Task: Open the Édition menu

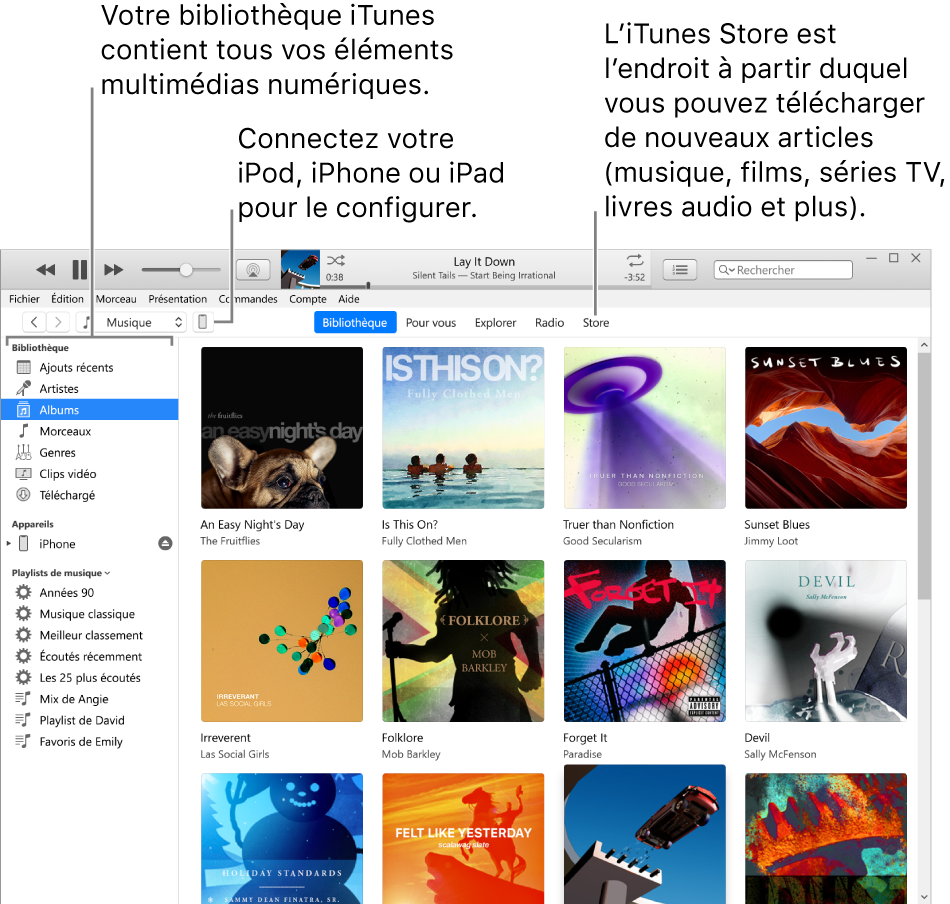Action: pyautogui.click(x=67, y=299)
